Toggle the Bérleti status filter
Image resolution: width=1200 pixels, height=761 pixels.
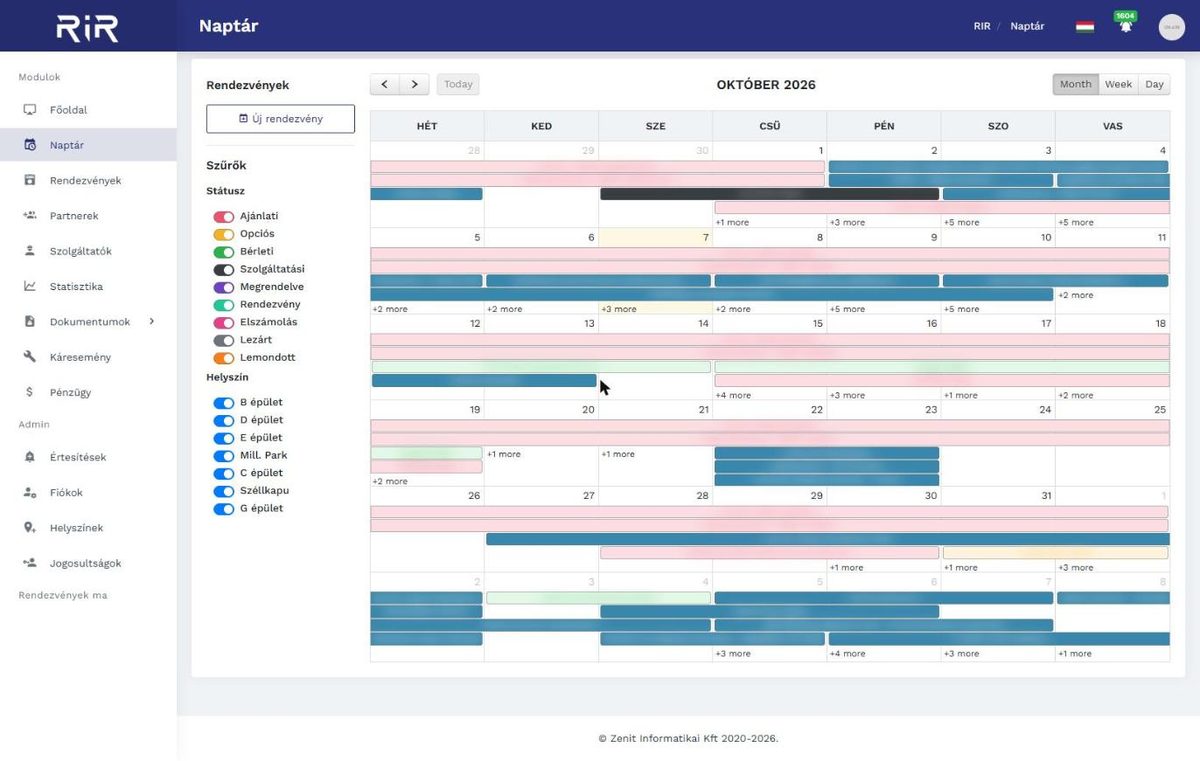pyautogui.click(x=224, y=252)
